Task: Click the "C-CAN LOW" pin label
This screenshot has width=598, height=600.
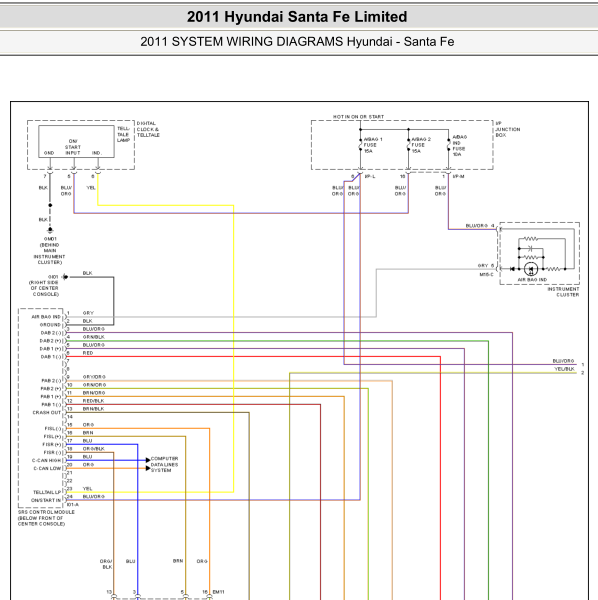Action: 47,469
